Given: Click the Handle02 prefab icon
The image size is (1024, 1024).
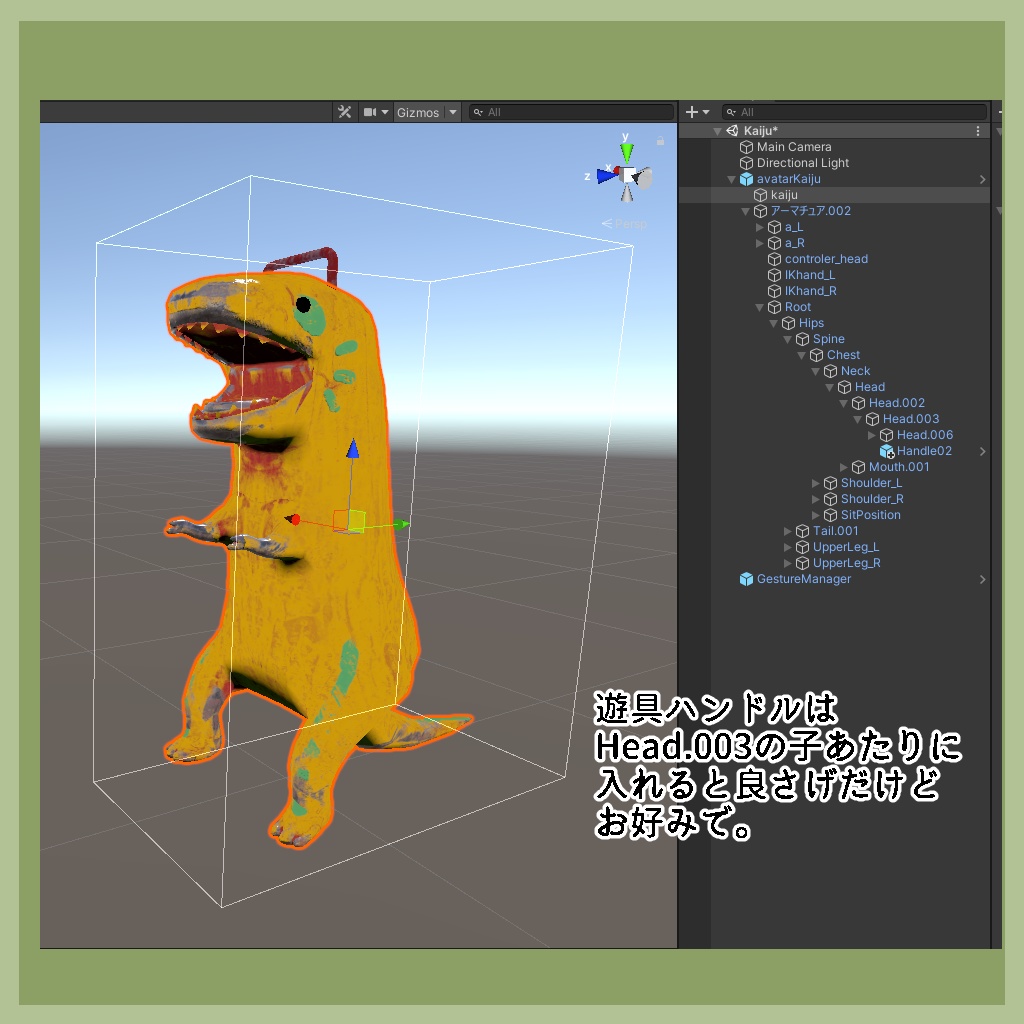Looking at the screenshot, I should tap(886, 451).
